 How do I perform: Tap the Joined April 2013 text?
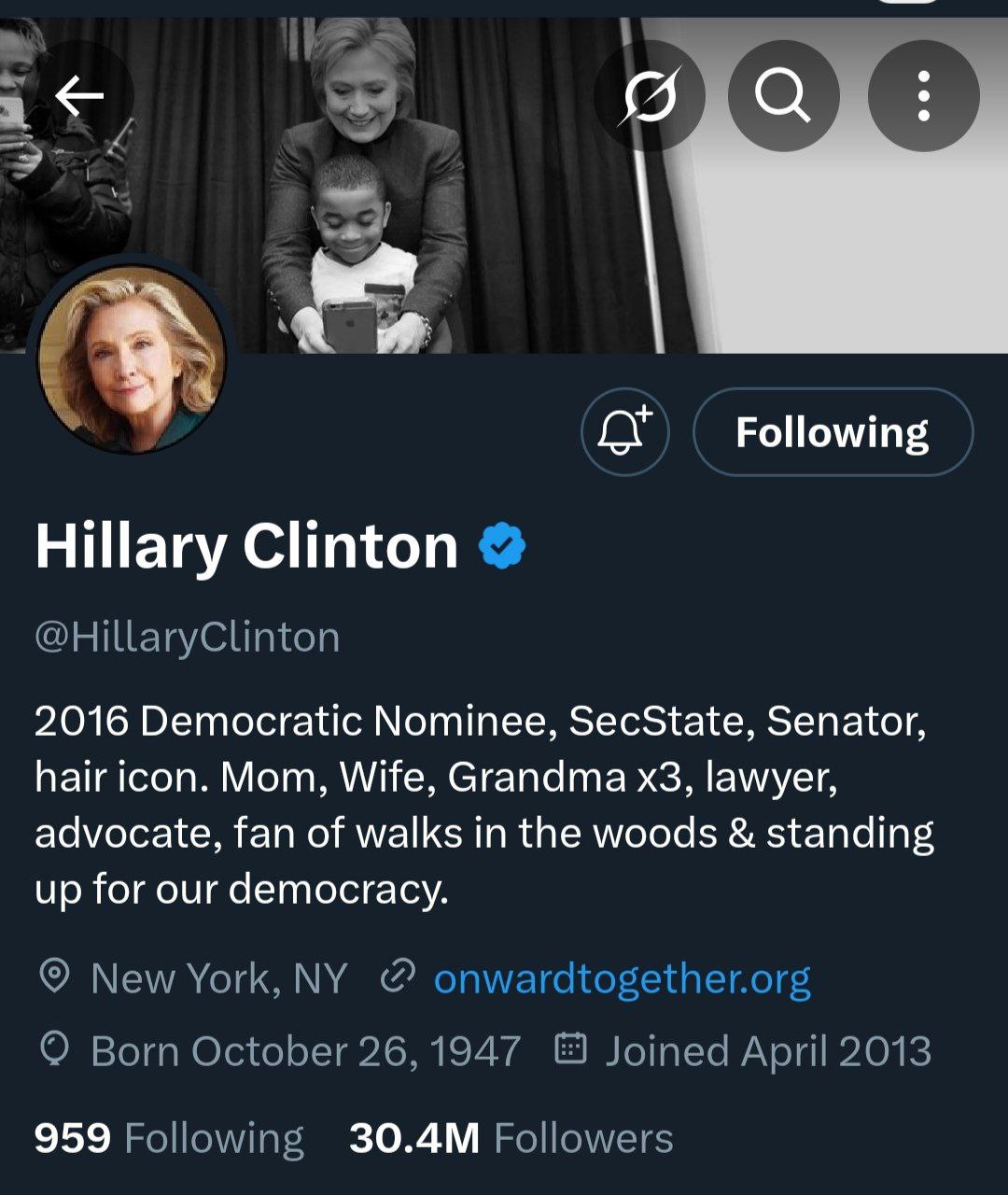(x=768, y=1051)
